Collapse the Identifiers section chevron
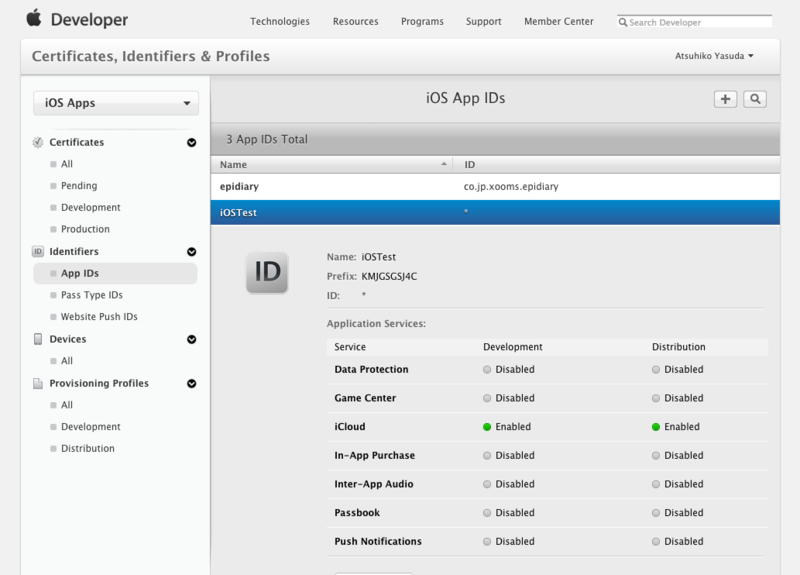 [191, 252]
